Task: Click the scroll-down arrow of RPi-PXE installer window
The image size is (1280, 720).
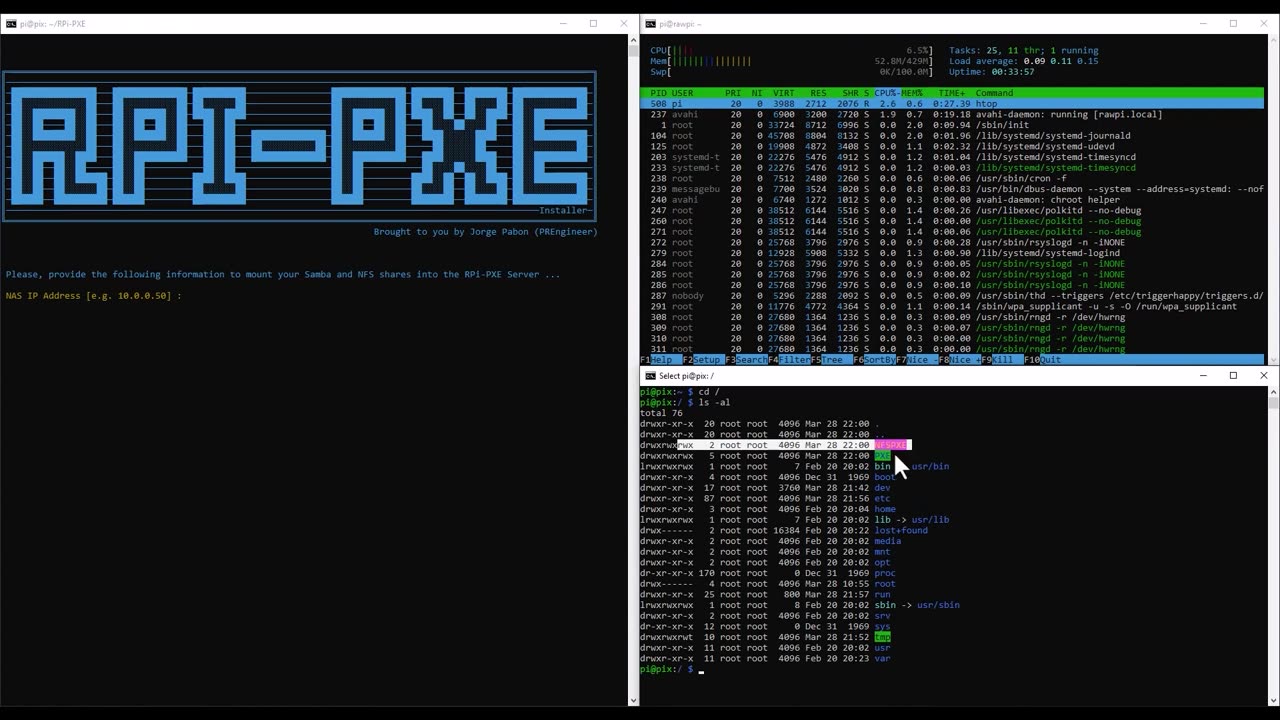Action: pos(632,701)
